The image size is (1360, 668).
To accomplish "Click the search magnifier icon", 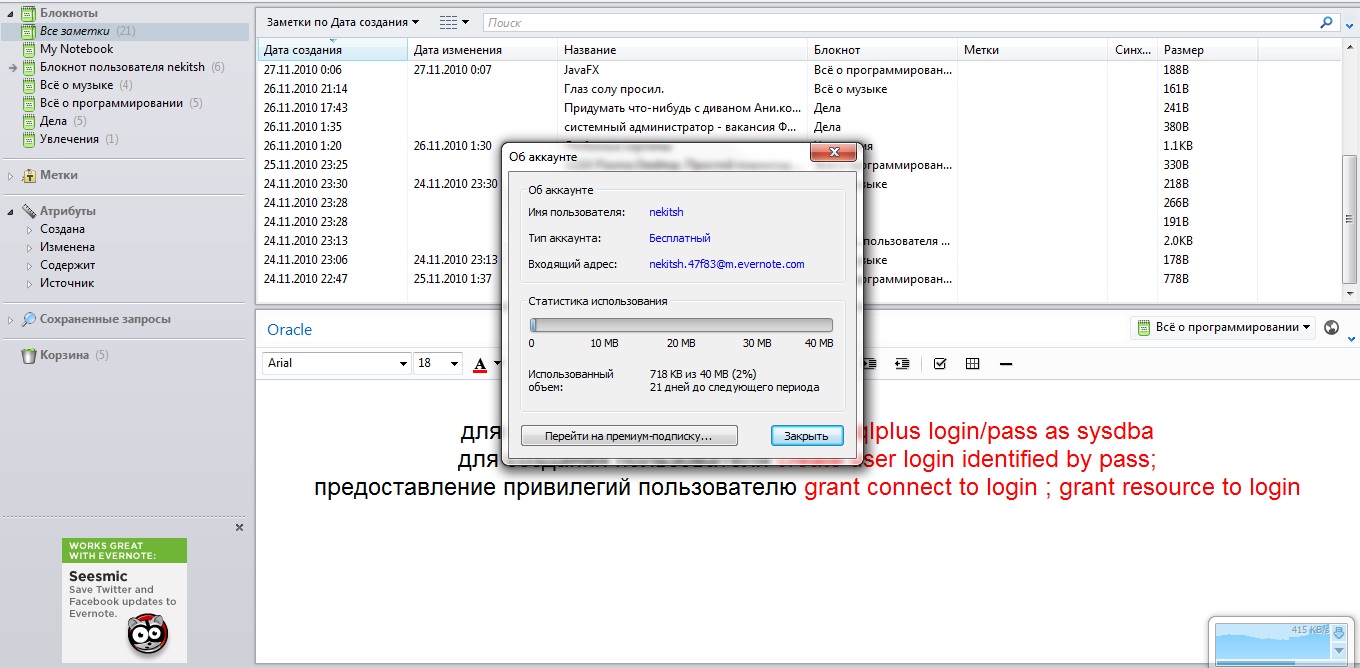I will pyautogui.click(x=1326, y=22).
